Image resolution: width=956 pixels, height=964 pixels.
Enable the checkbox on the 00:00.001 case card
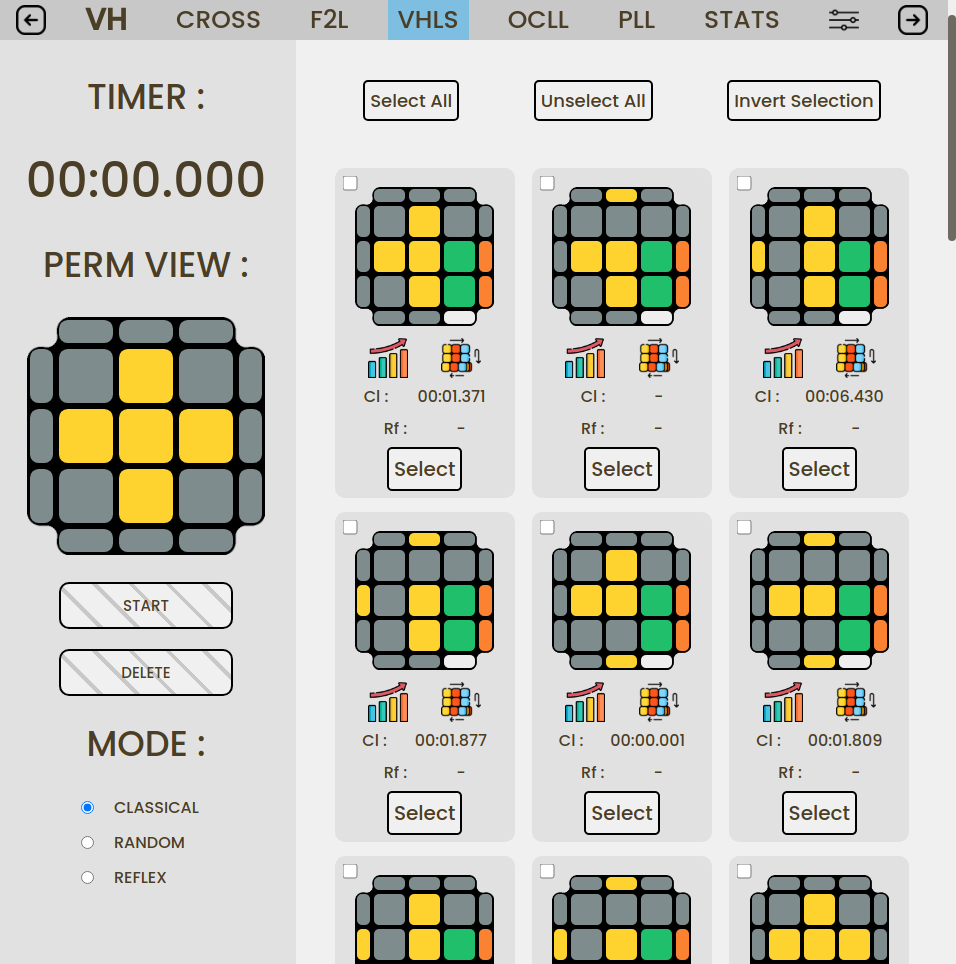coord(547,527)
